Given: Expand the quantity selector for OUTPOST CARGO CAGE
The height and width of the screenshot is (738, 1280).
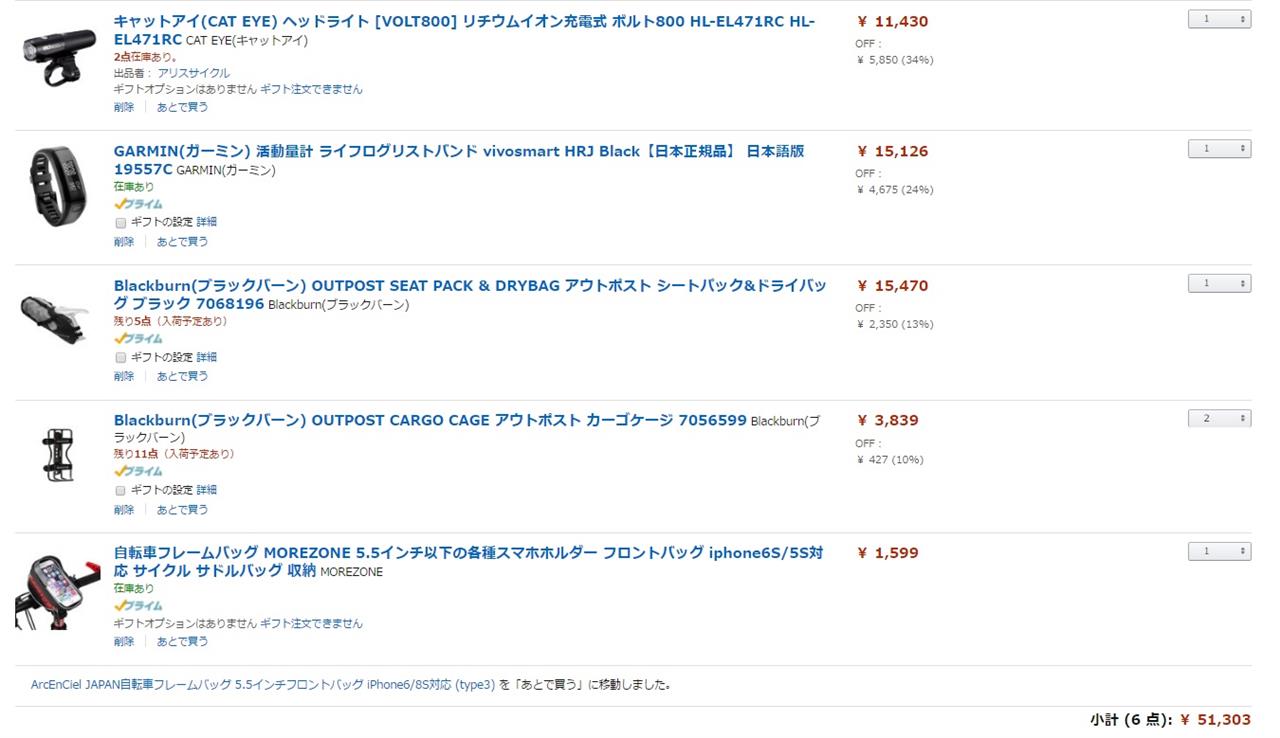Looking at the screenshot, I should pyautogui.click(x=1219, y=418).
